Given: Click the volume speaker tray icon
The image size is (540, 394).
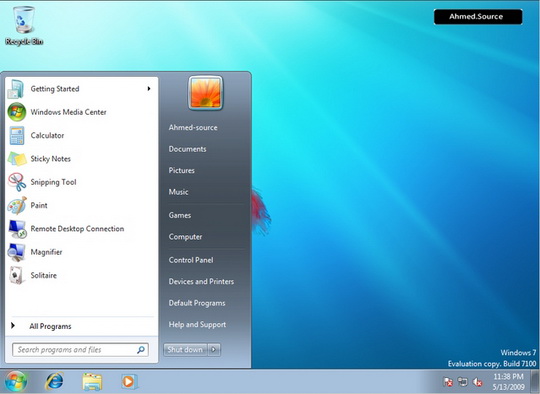Looking at the screenshot, I should 477,382.
